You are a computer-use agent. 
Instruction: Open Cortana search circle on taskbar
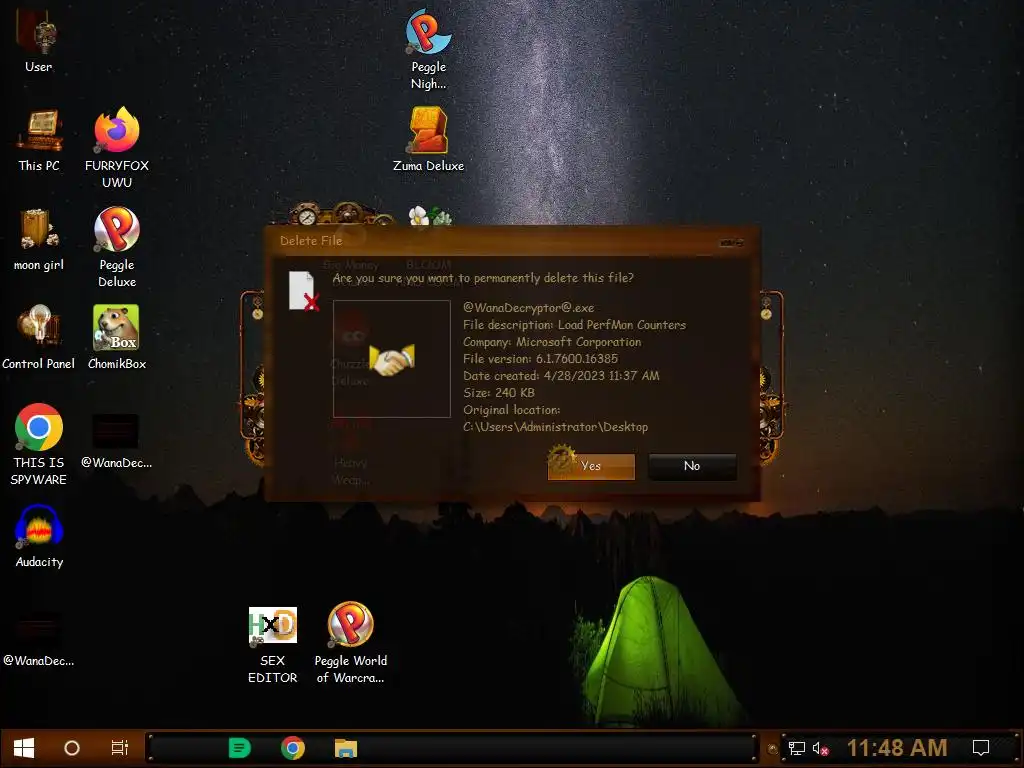pyautogui.click(x=72, y=748)
